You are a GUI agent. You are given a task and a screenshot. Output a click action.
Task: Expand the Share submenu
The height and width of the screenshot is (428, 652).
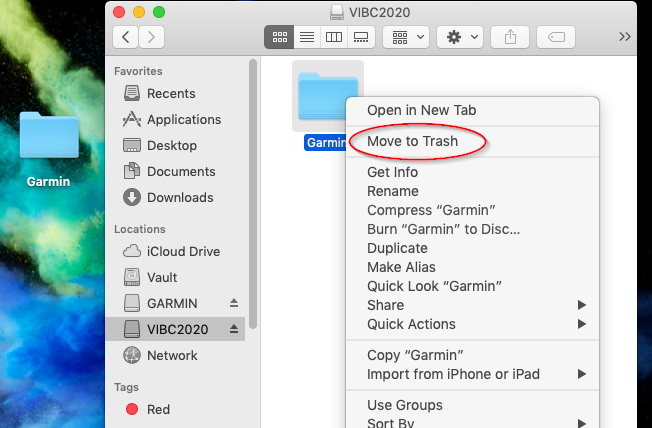472,305
